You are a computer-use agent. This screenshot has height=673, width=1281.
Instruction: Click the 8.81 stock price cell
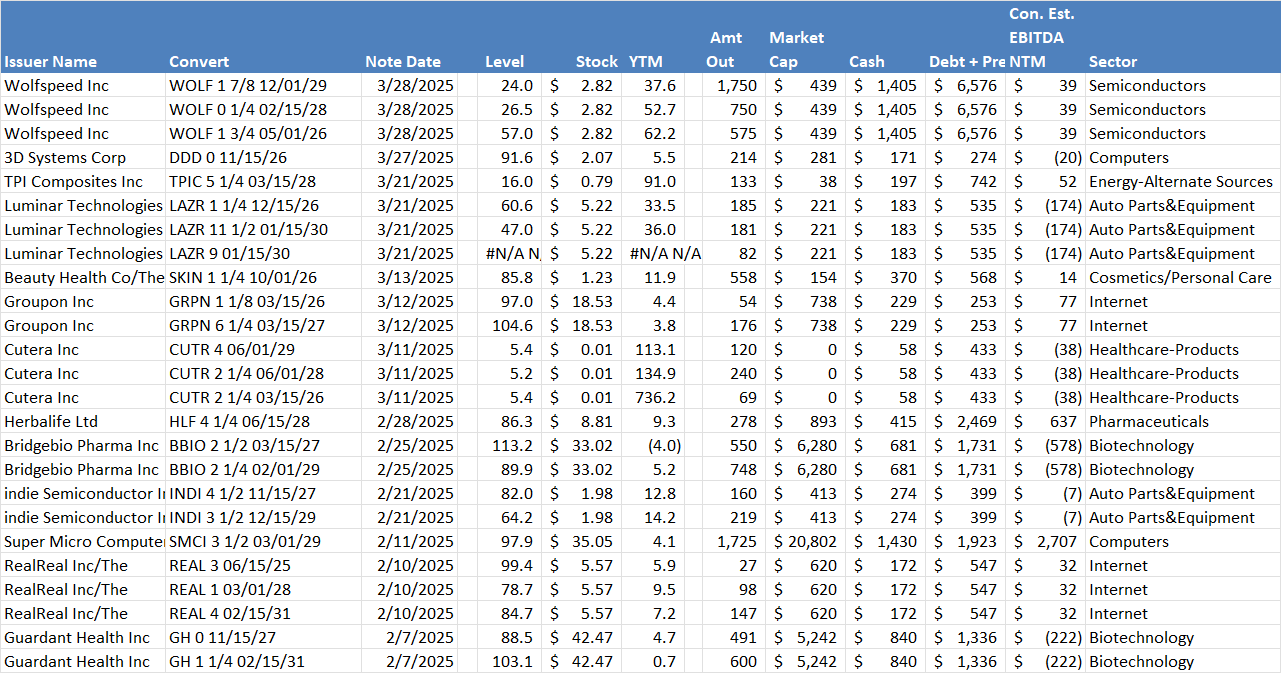(x=597, y=421)
